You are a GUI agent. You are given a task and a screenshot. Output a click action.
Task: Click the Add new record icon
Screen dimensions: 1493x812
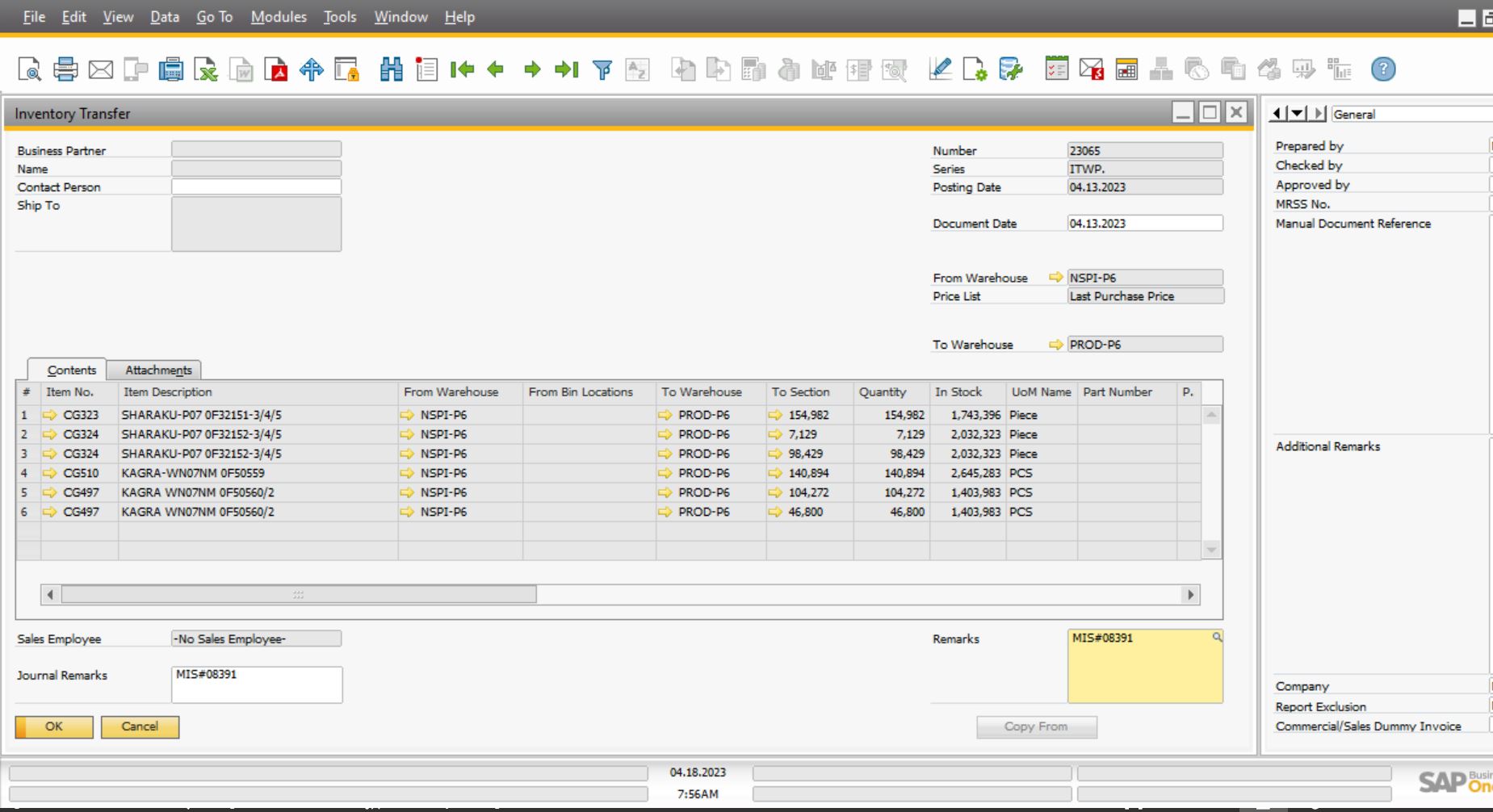(x=426, y=69)
